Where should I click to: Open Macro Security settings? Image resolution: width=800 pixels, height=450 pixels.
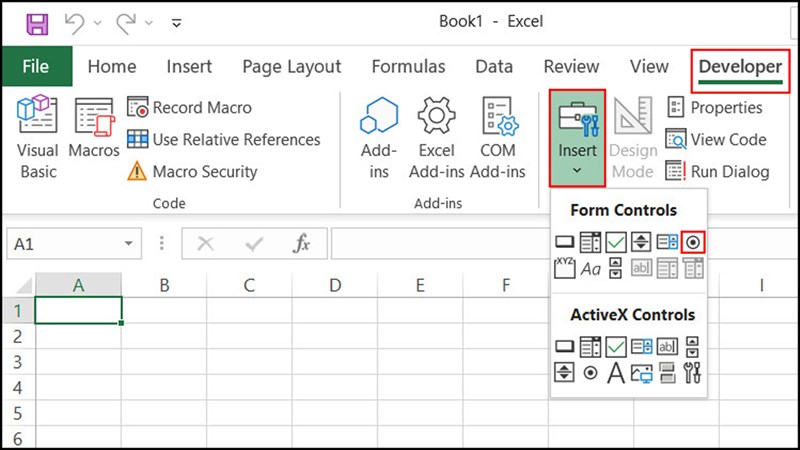[192, 171]
